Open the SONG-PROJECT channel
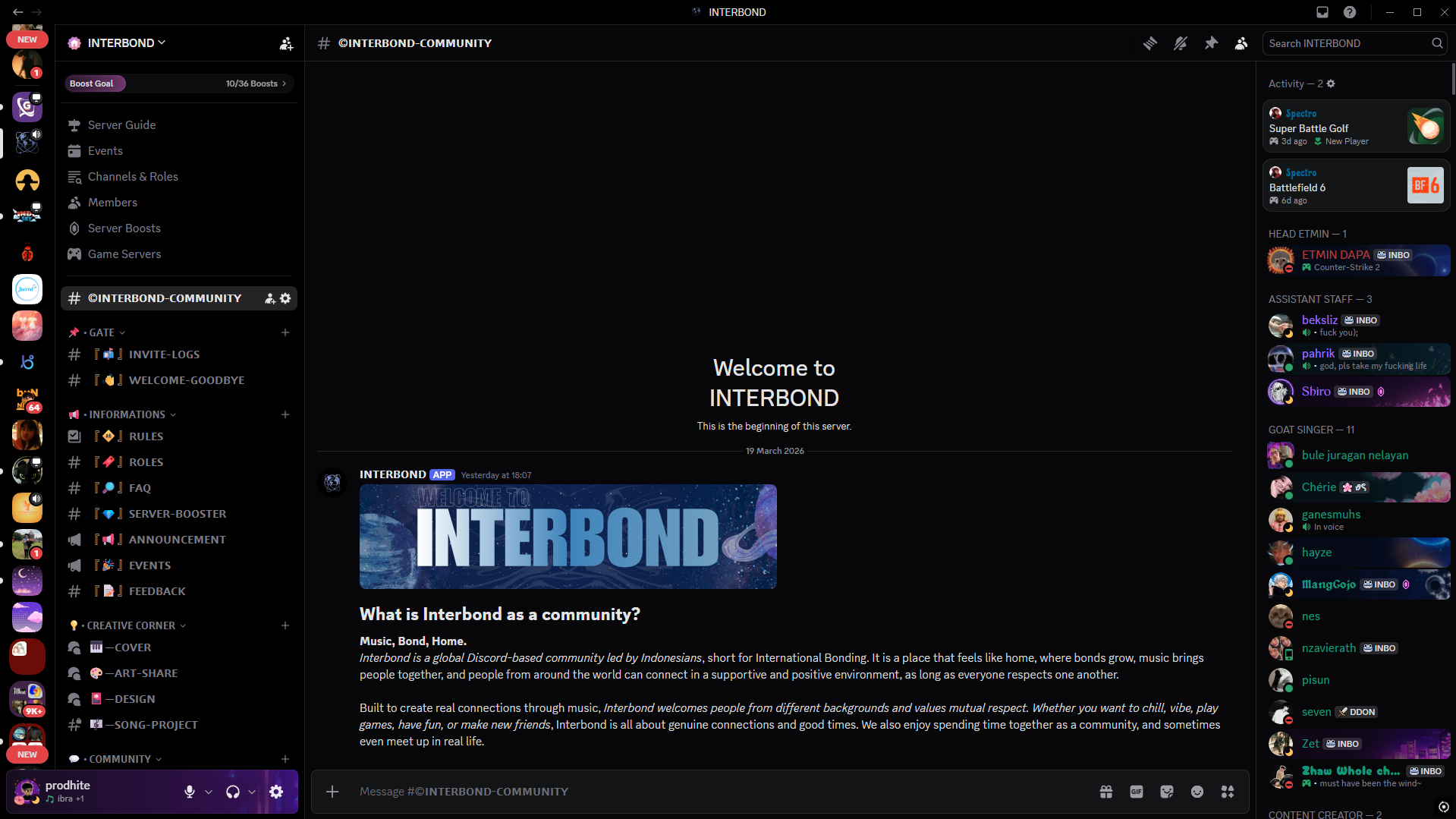 click(179, 725)
